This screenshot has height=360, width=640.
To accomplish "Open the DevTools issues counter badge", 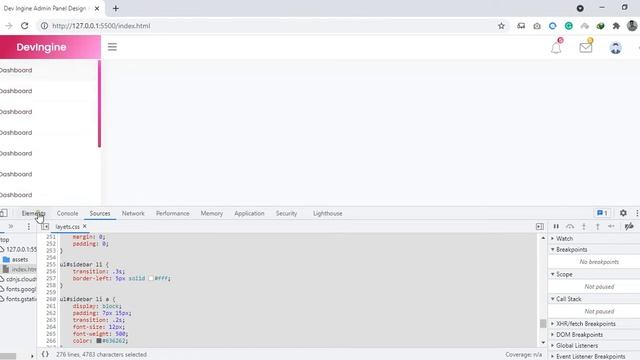I will [602, 213].
